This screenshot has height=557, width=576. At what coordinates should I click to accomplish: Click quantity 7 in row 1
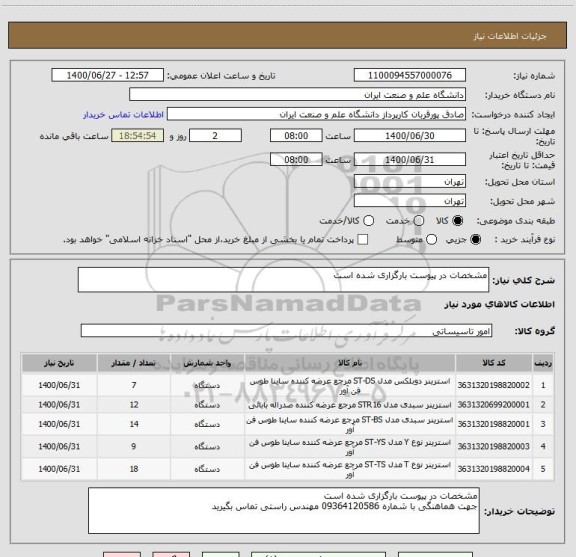coord(134,385)
